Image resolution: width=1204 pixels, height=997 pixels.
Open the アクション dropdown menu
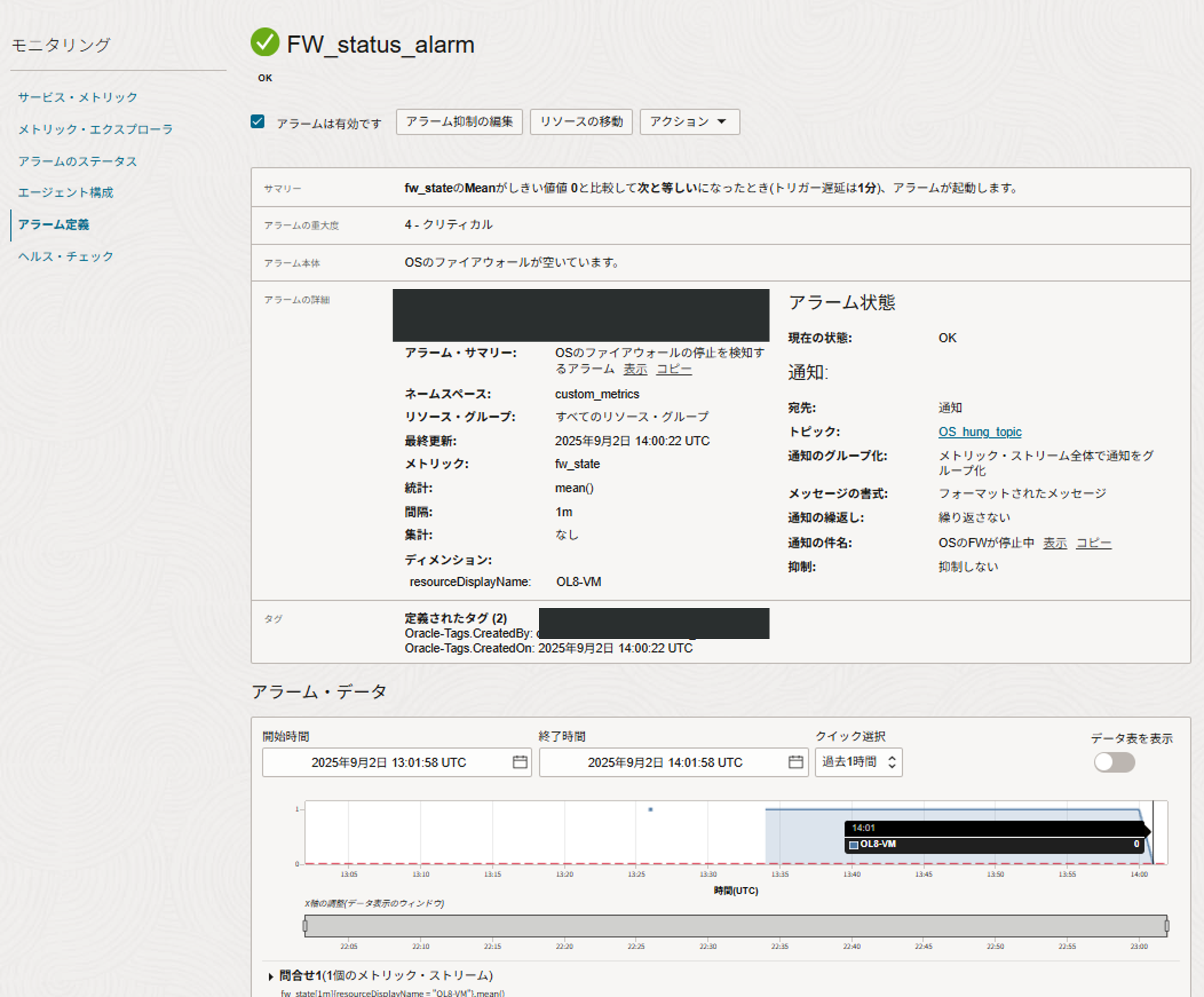[689, 122]
